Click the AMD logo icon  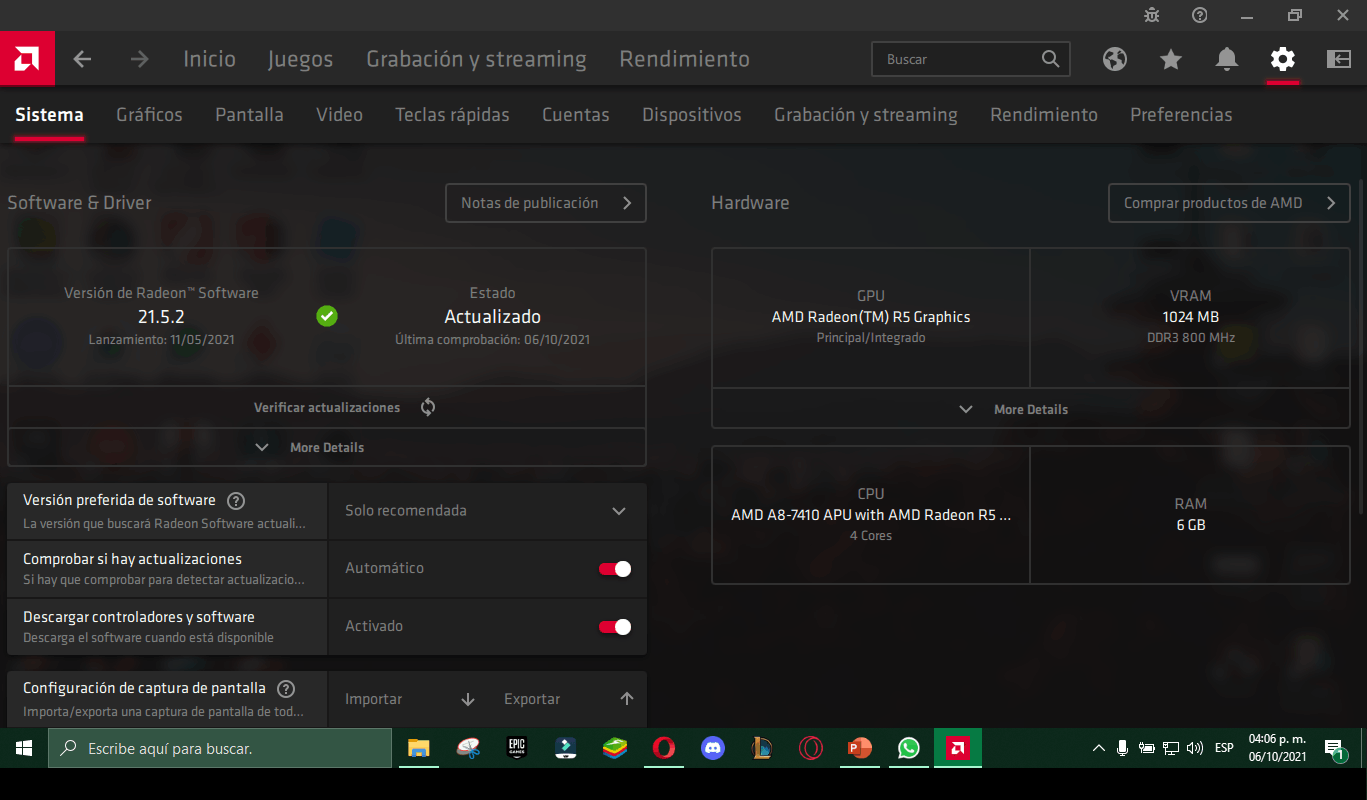click(x=27, y=59)
